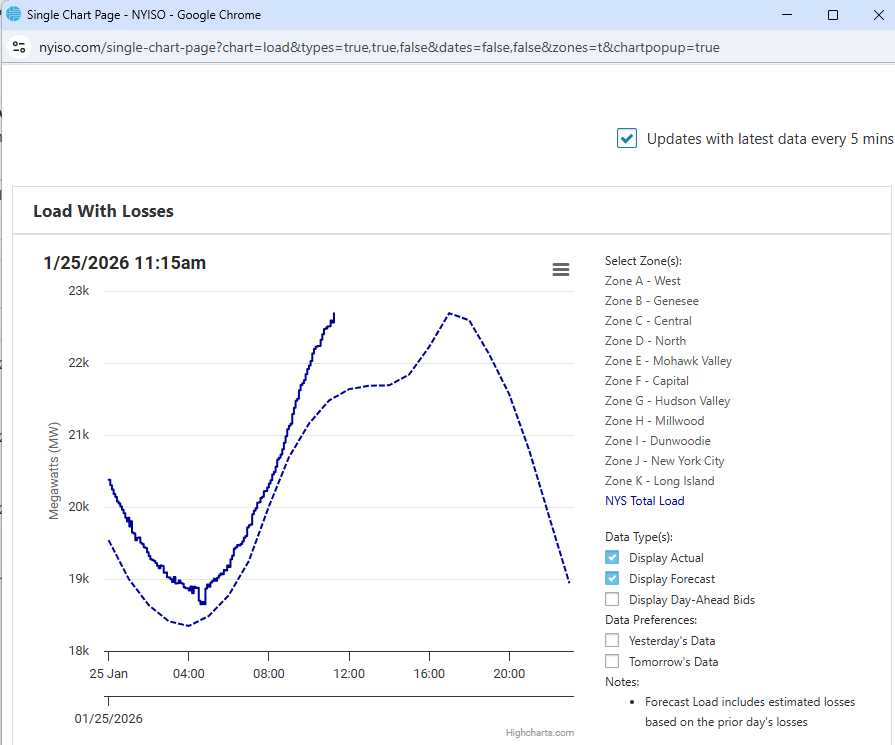Click the Data Type(s): label
Screen dimensions: 895x745
pyautogui.click(x=639, y=537)
